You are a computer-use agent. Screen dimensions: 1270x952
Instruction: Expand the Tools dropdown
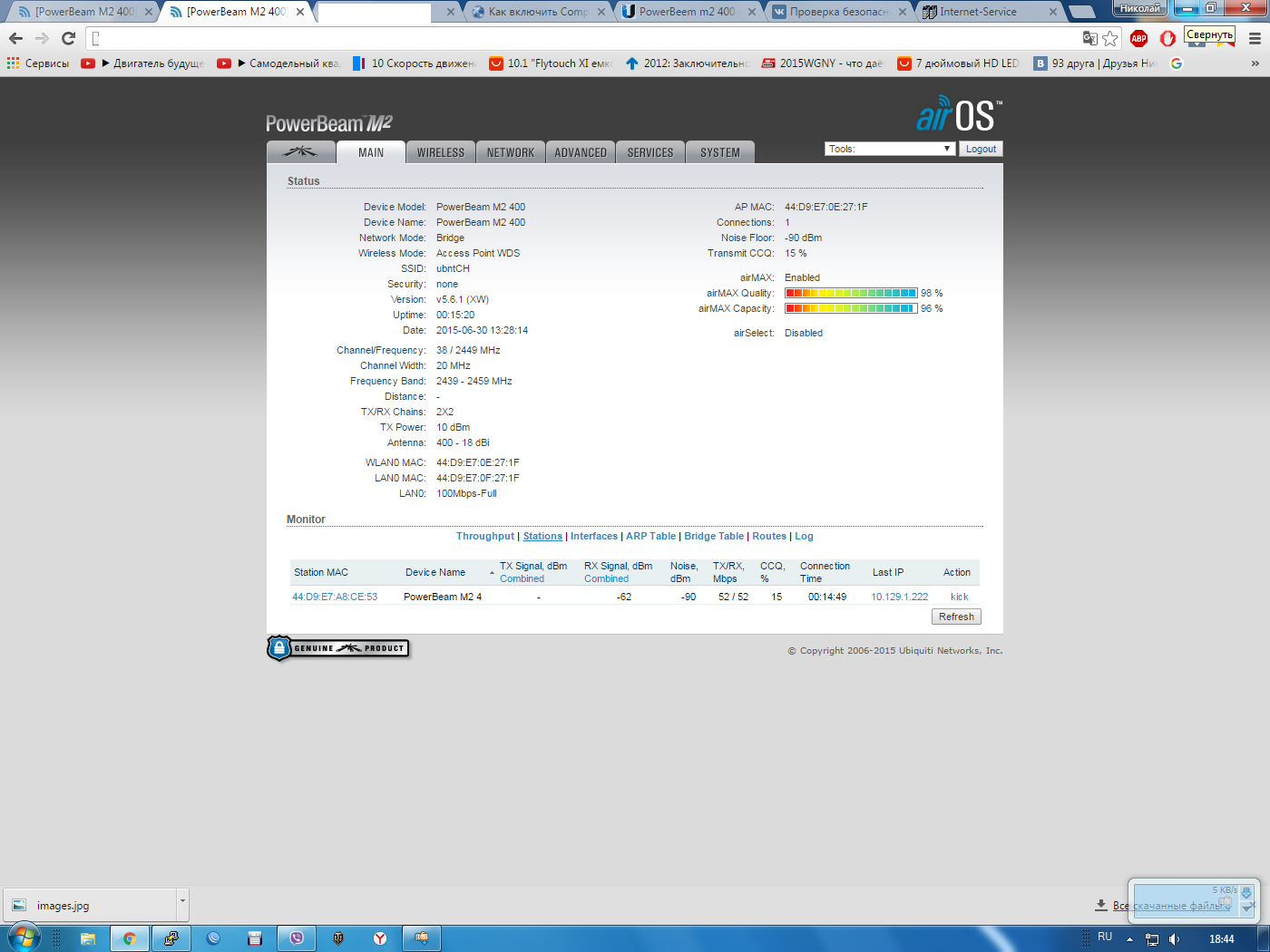tap(889, 149)
